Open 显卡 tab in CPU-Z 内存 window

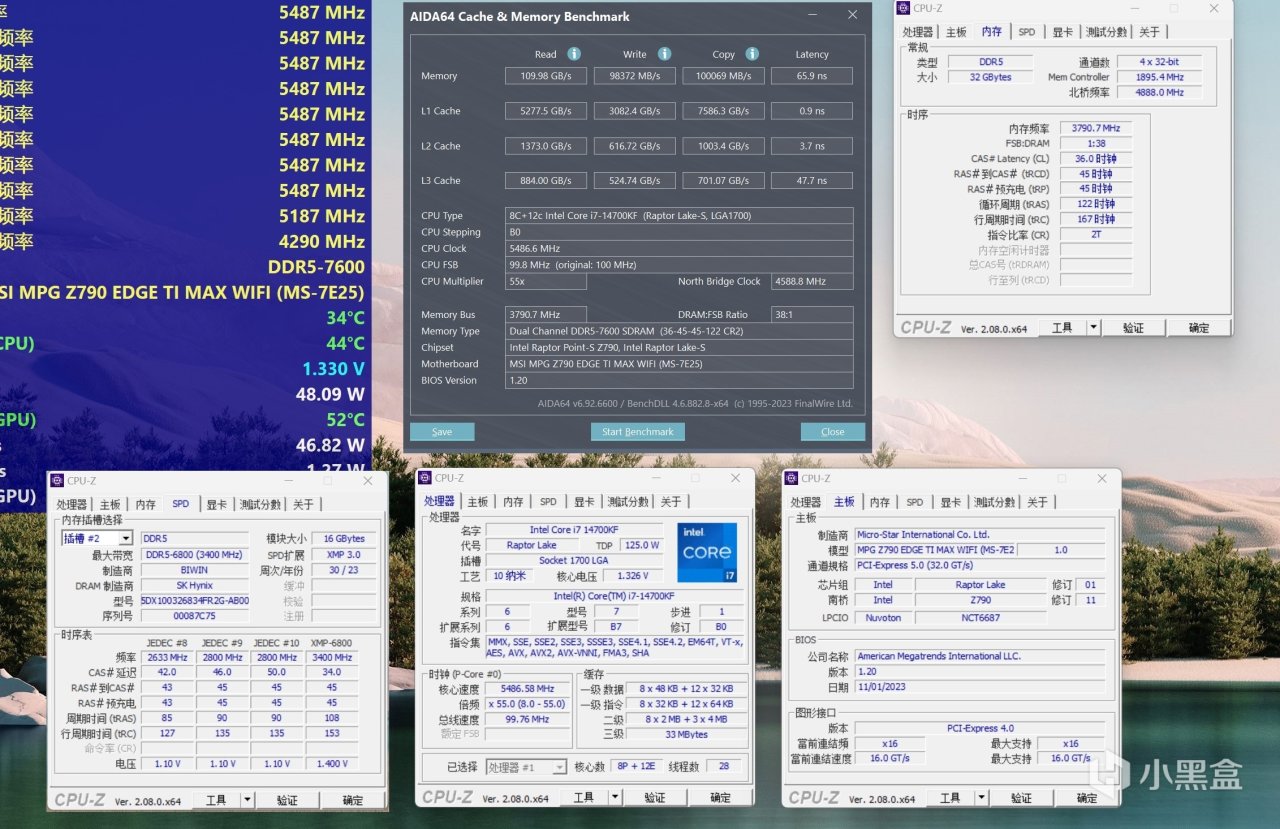coord(1062,32)
